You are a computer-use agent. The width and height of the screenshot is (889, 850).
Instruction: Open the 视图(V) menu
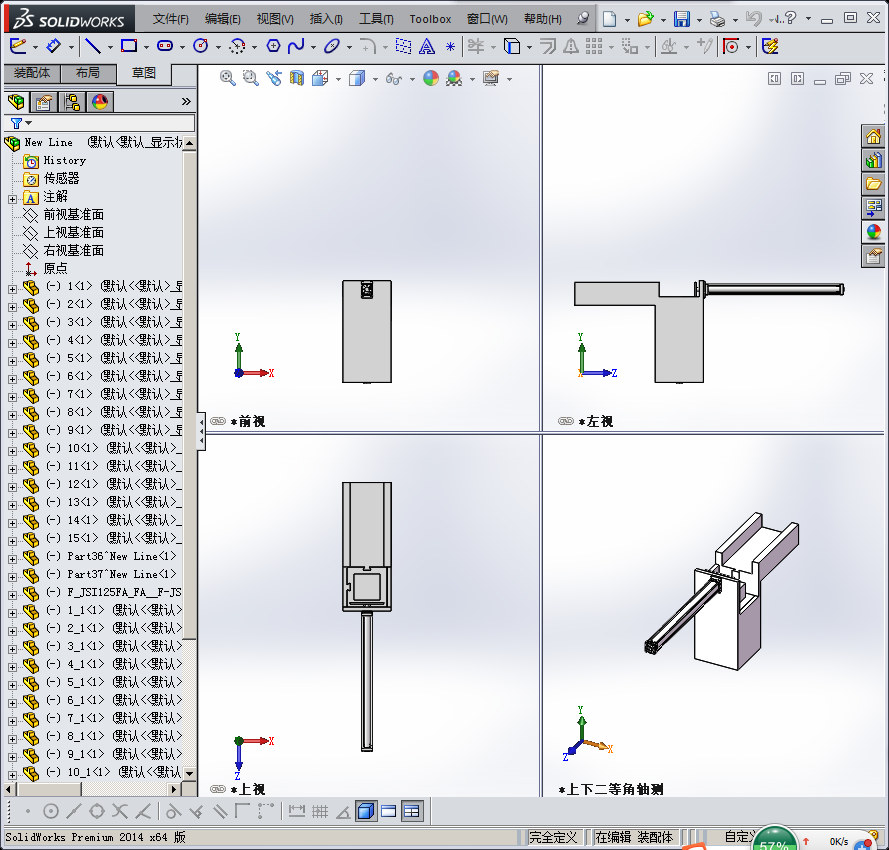[276, 19]
